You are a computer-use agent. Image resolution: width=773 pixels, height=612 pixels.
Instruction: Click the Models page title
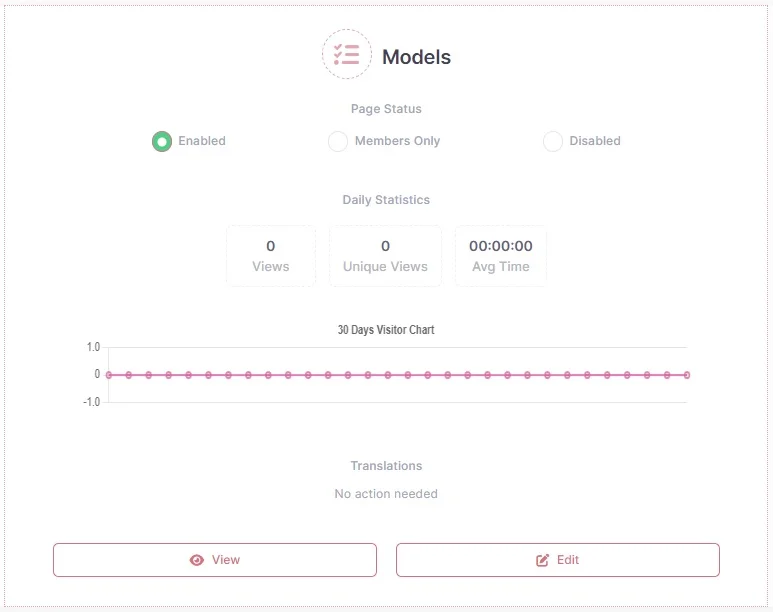pos(417,57)
